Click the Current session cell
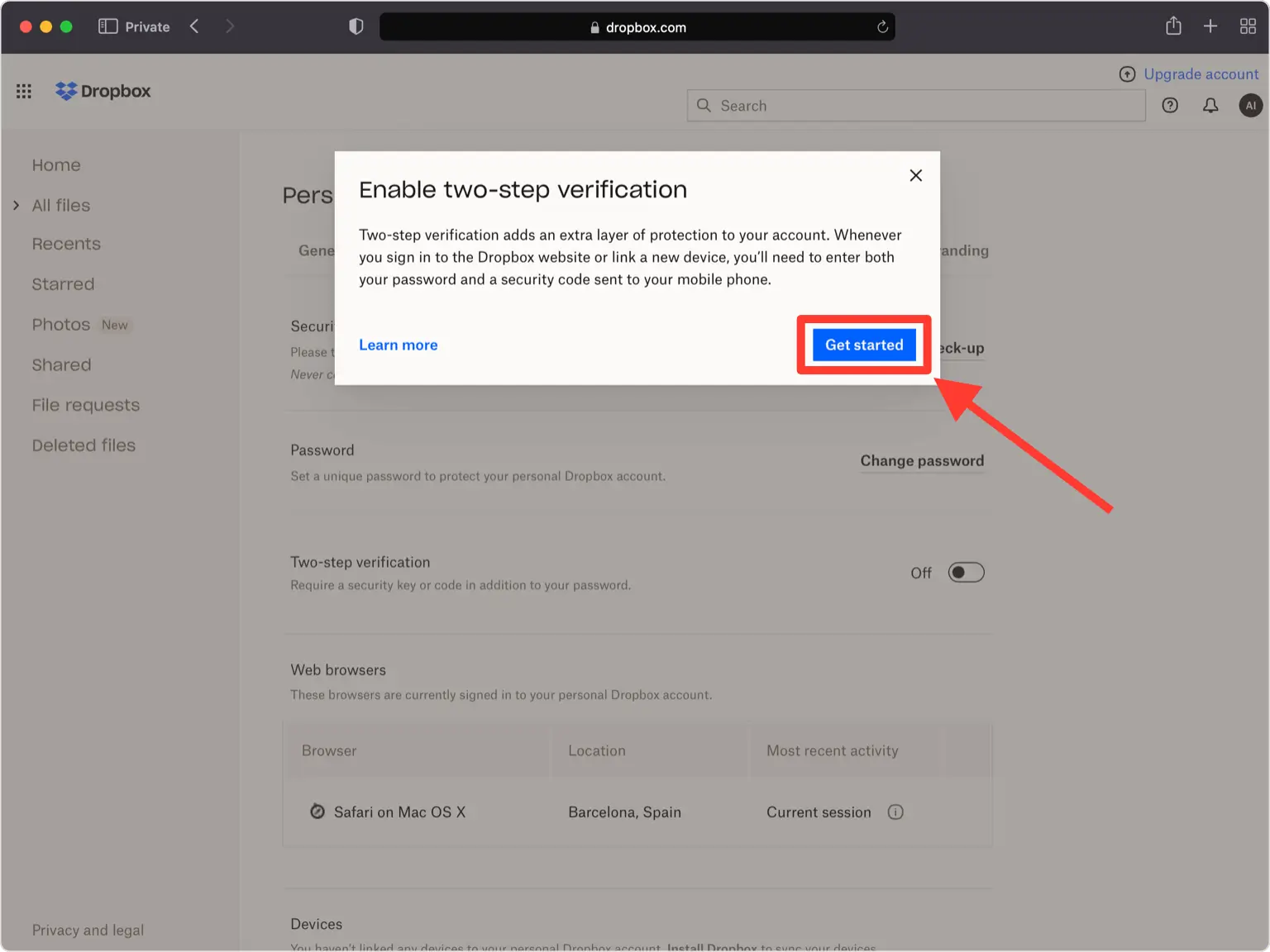 [x=819, y=812]
